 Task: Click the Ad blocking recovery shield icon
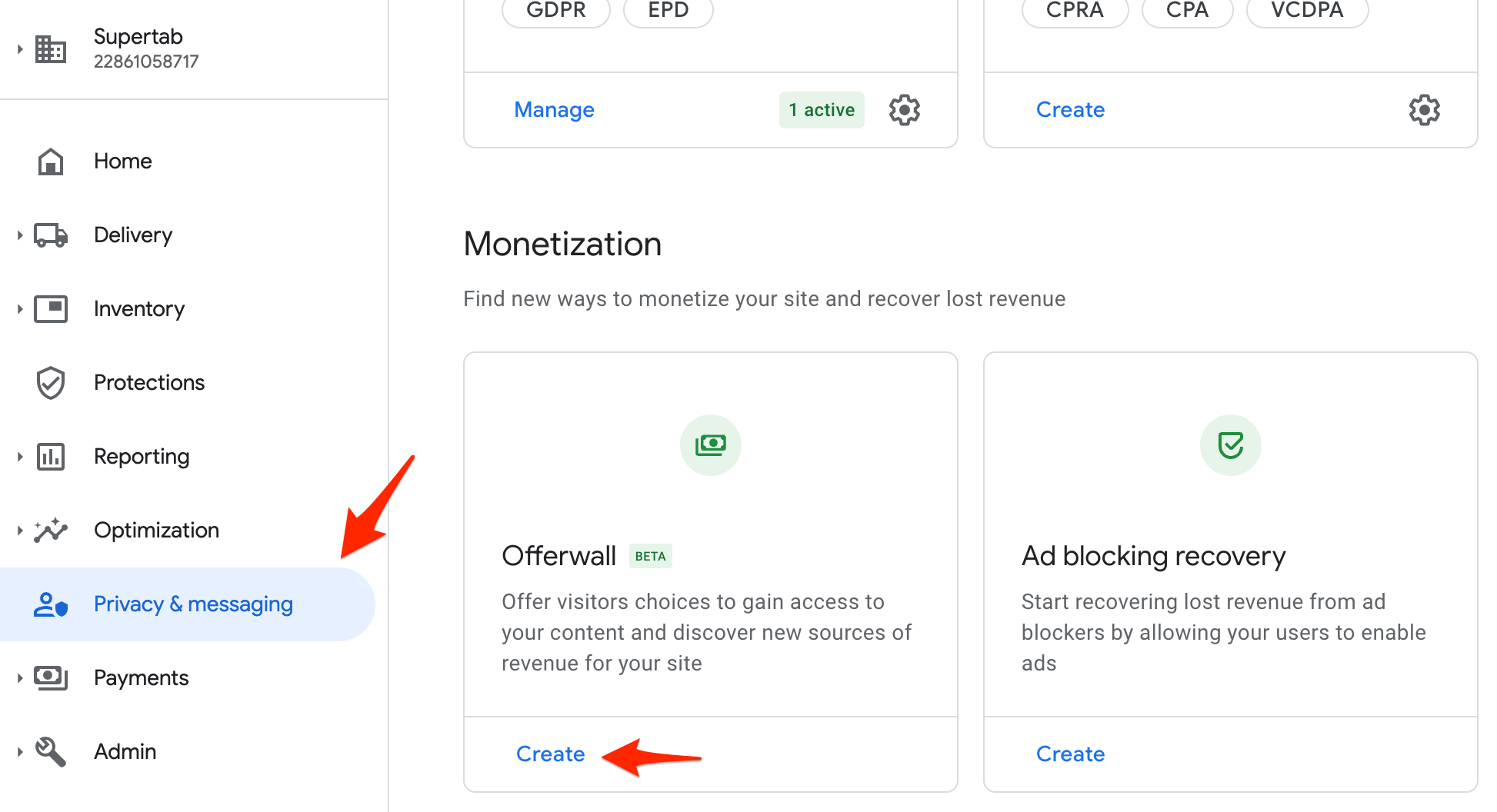point(1231,445)
